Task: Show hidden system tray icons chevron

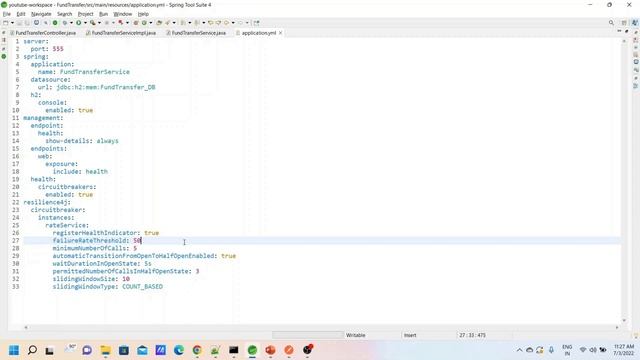Action: tap(519, 350)
